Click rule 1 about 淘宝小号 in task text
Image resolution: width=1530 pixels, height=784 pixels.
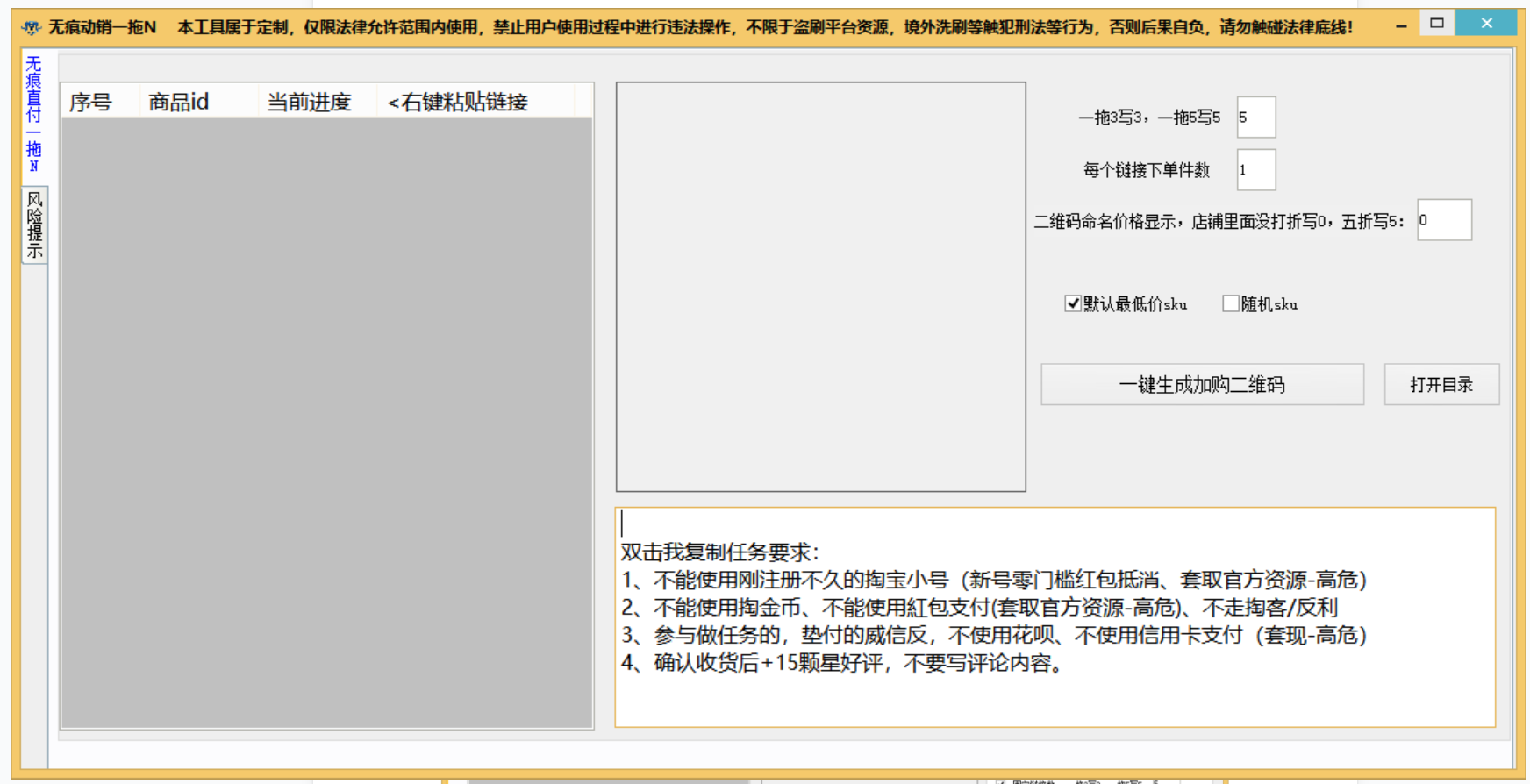[994, 580]
